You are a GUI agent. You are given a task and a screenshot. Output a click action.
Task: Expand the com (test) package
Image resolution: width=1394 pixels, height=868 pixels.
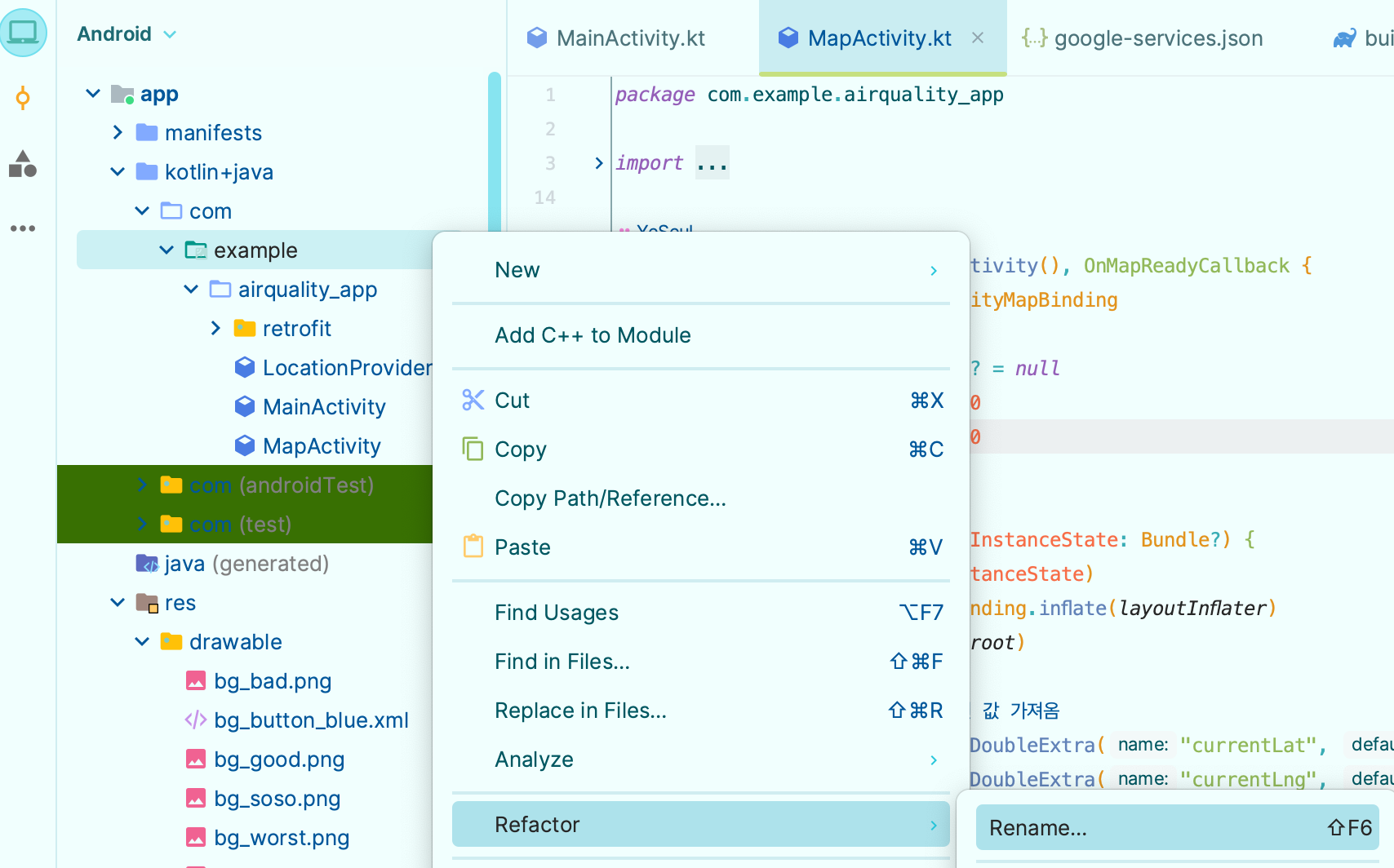142,524
